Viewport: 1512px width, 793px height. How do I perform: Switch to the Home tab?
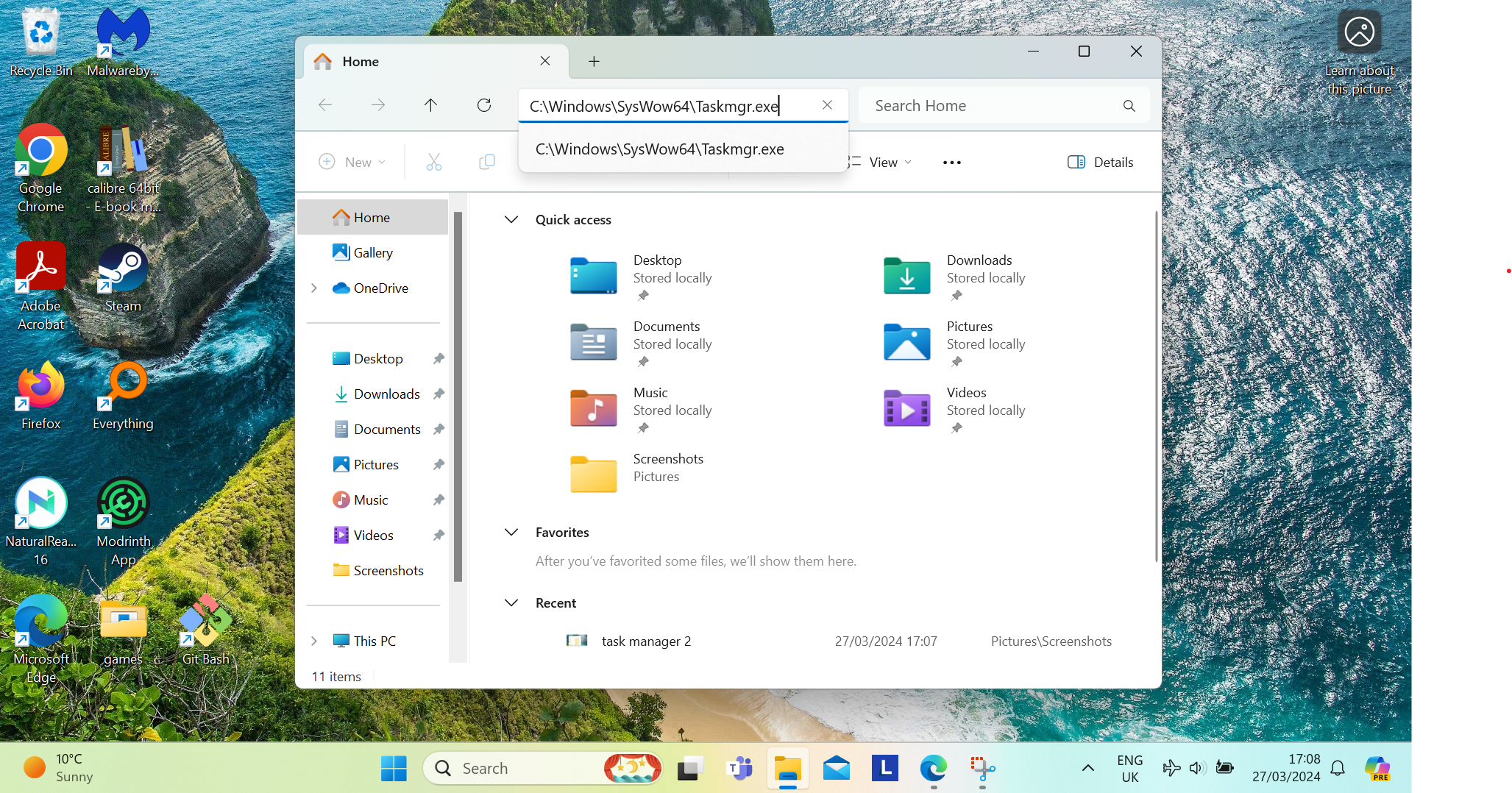pyautogui.click(x=360, y=61)
